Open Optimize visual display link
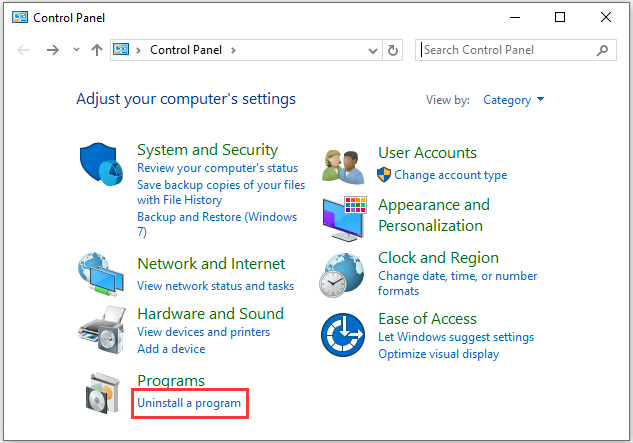The image size is (633, 443). [438, 354]
